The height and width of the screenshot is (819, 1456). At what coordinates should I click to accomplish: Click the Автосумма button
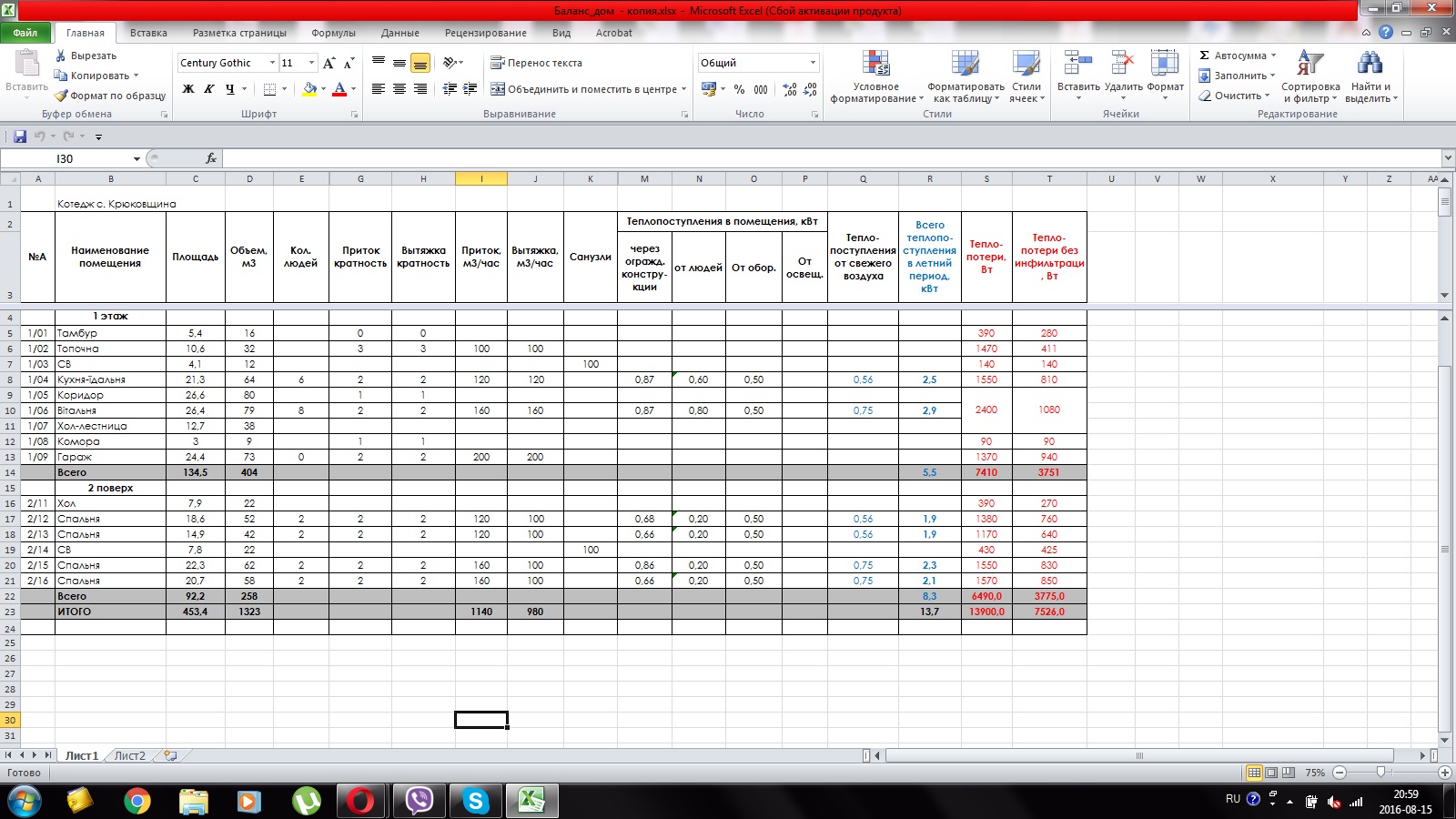1231,56
